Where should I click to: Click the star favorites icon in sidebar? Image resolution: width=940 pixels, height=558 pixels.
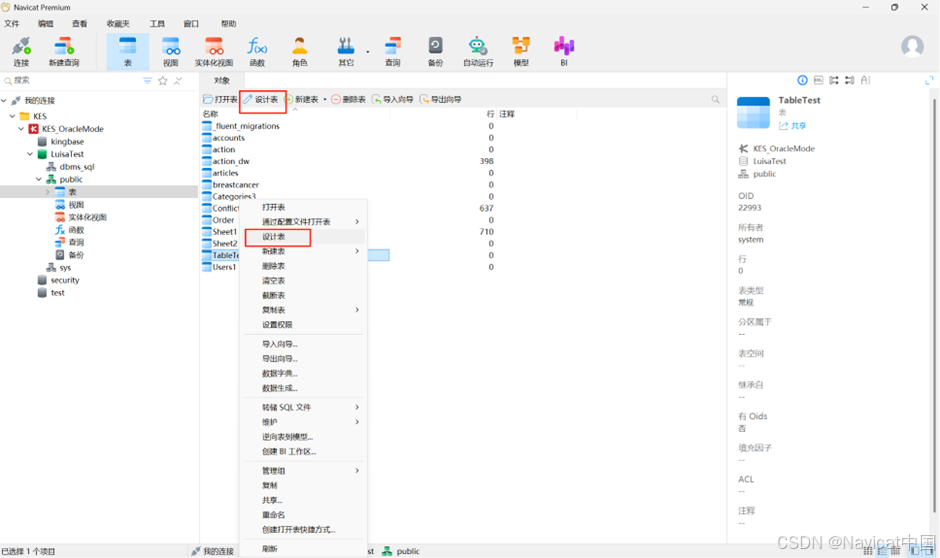pos(162,80)
